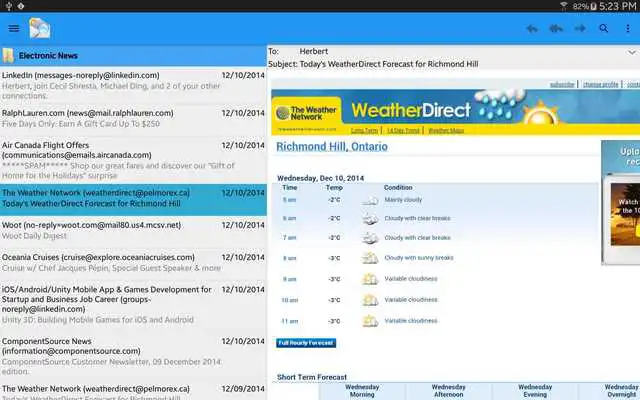Open the LinkedIn messages-noreply email
This screenshot has height=400, width=640.
coord(133,85)
